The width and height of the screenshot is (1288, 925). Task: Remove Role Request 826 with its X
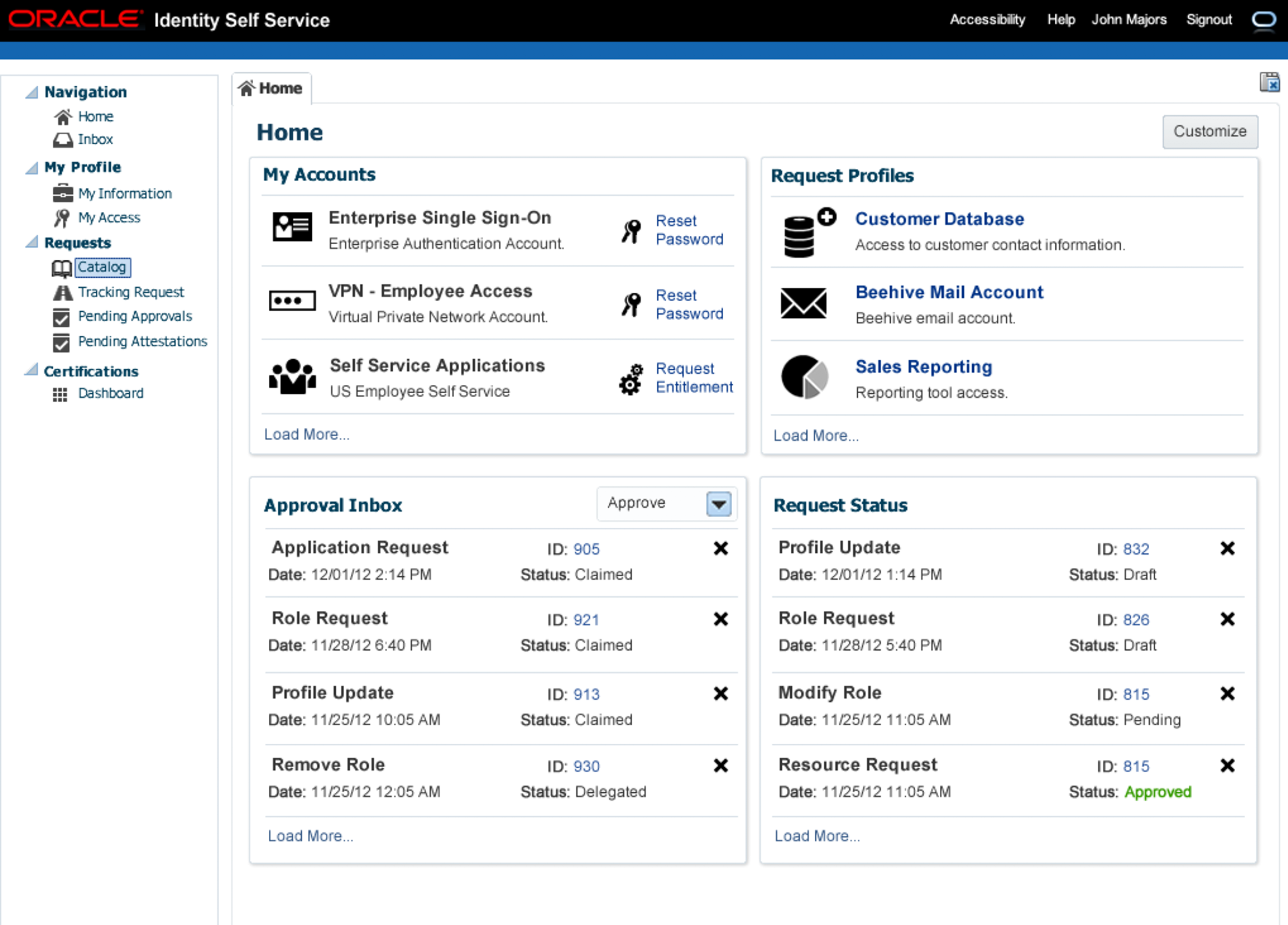pos(1228,619)
